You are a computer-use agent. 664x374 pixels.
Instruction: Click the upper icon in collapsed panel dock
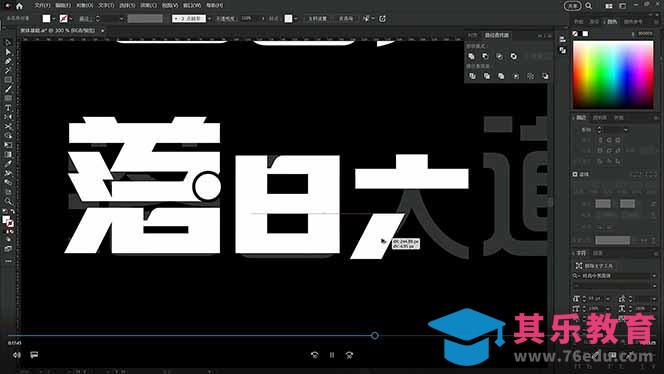tap(562, 39)
